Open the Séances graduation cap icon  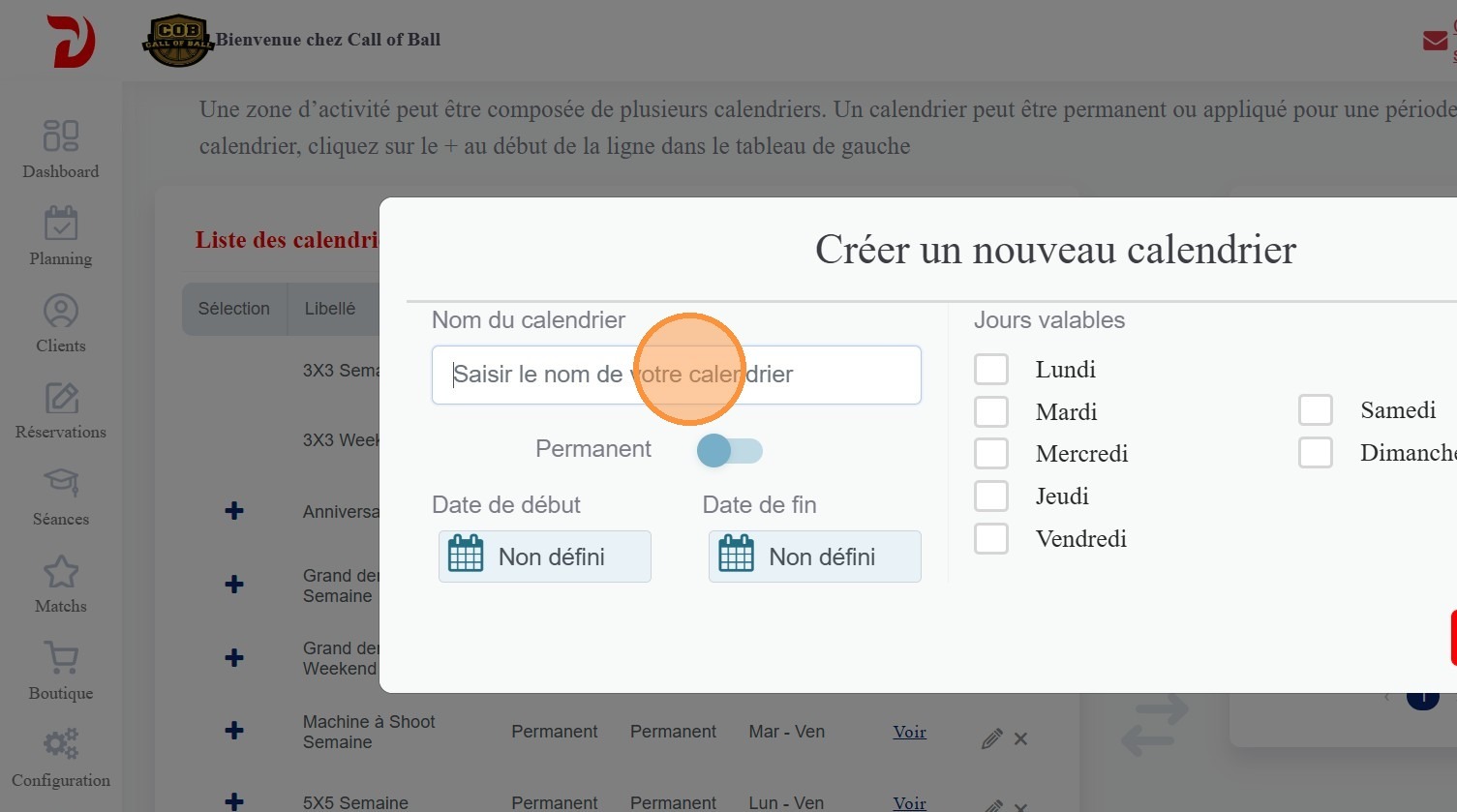pos(60,483)
